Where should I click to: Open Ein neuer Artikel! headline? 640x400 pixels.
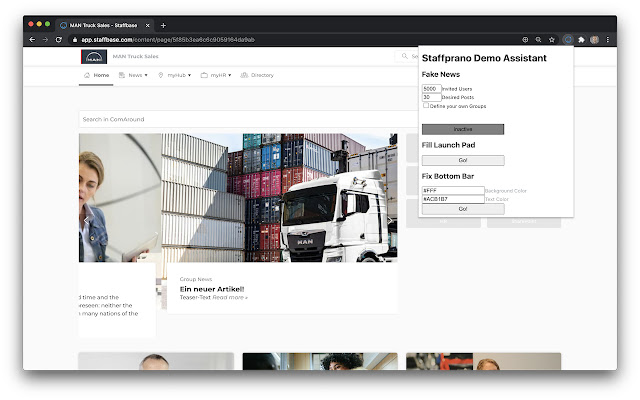point(212,289)
